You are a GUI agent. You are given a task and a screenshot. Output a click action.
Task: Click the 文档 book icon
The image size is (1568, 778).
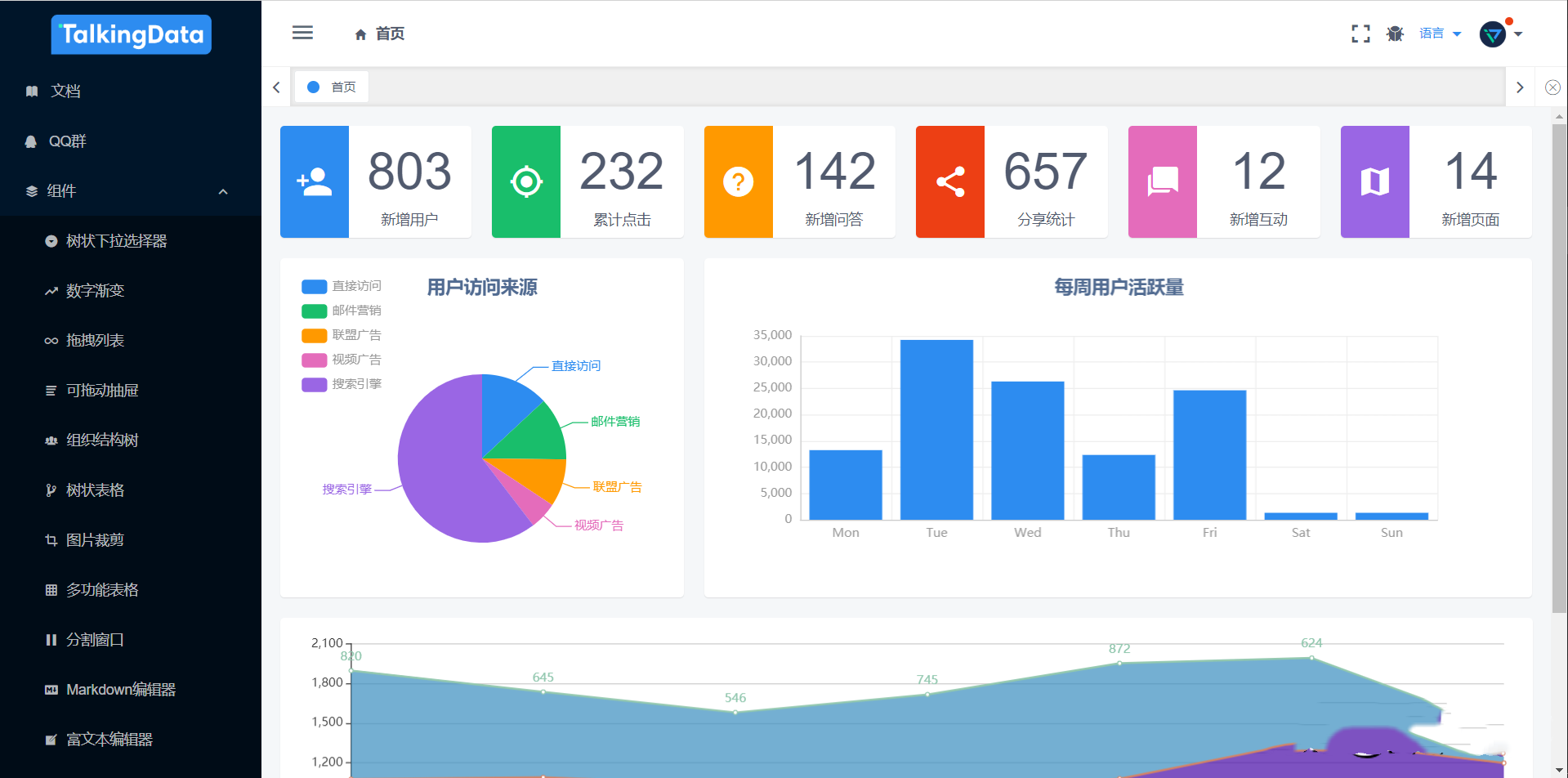[32, 91]
